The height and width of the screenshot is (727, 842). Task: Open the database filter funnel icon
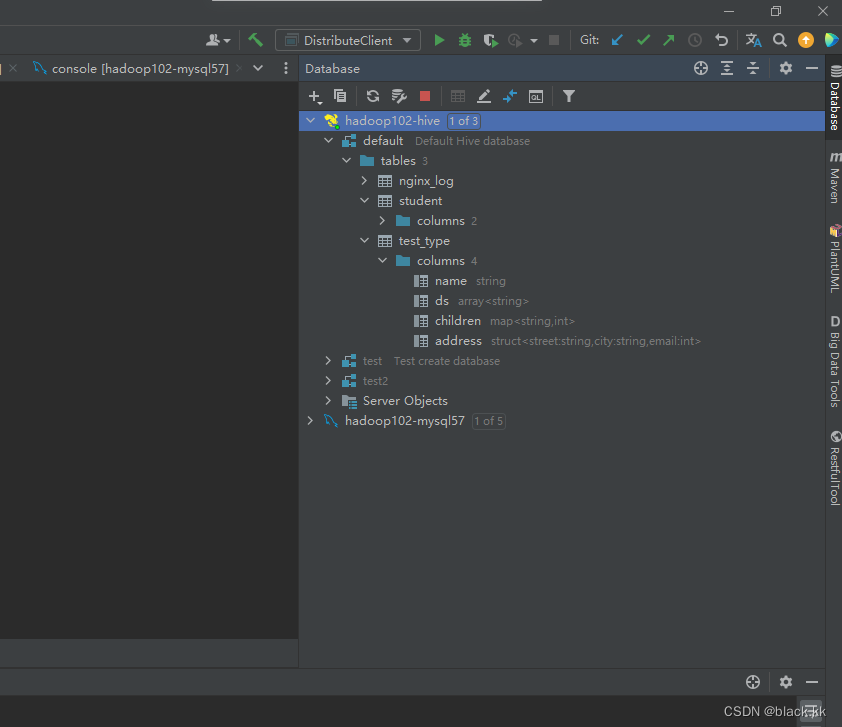(x=569, y=96)
